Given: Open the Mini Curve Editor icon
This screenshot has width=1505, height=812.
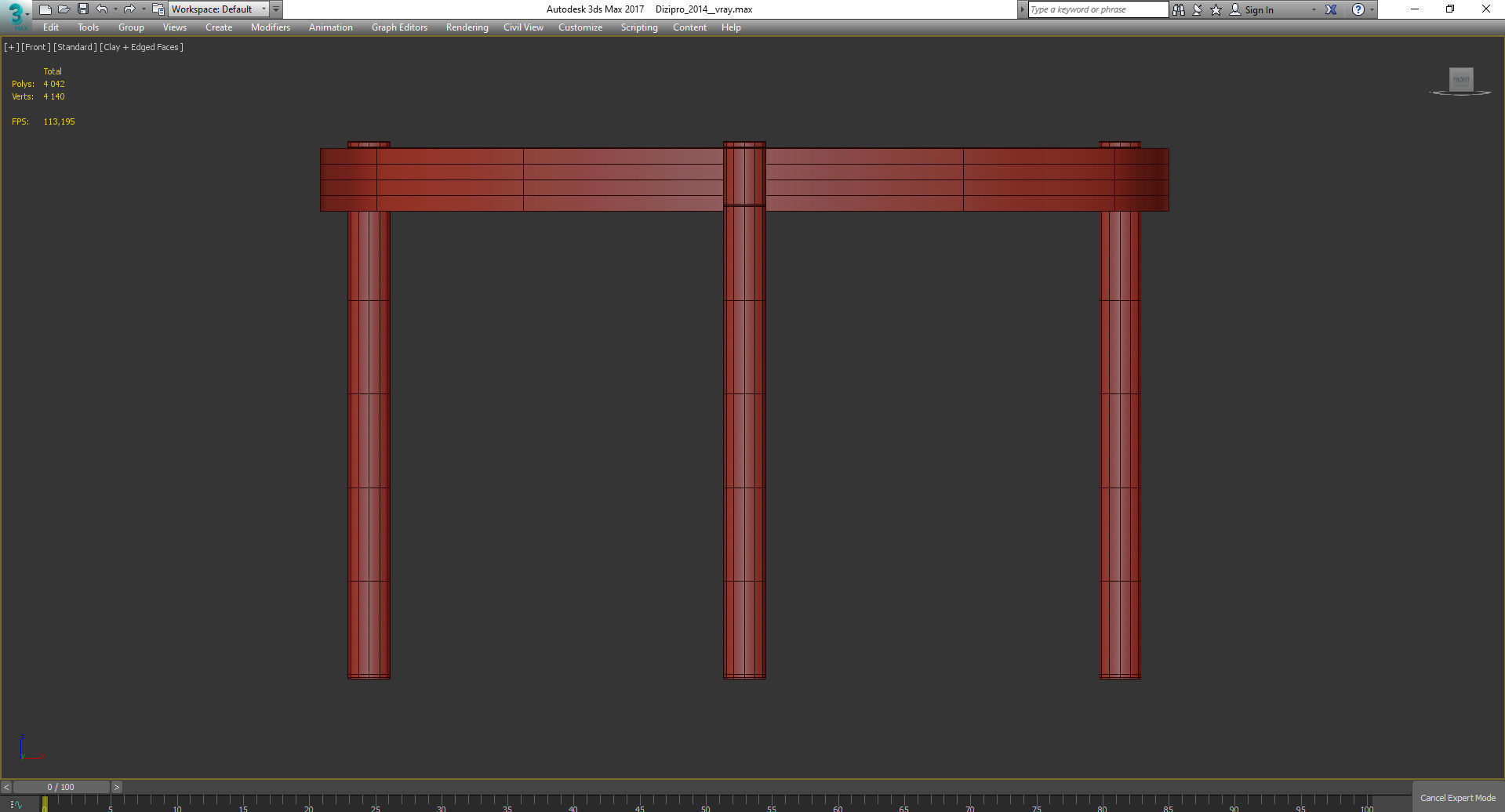Looking at the screenshot, I should pos(16,805).
